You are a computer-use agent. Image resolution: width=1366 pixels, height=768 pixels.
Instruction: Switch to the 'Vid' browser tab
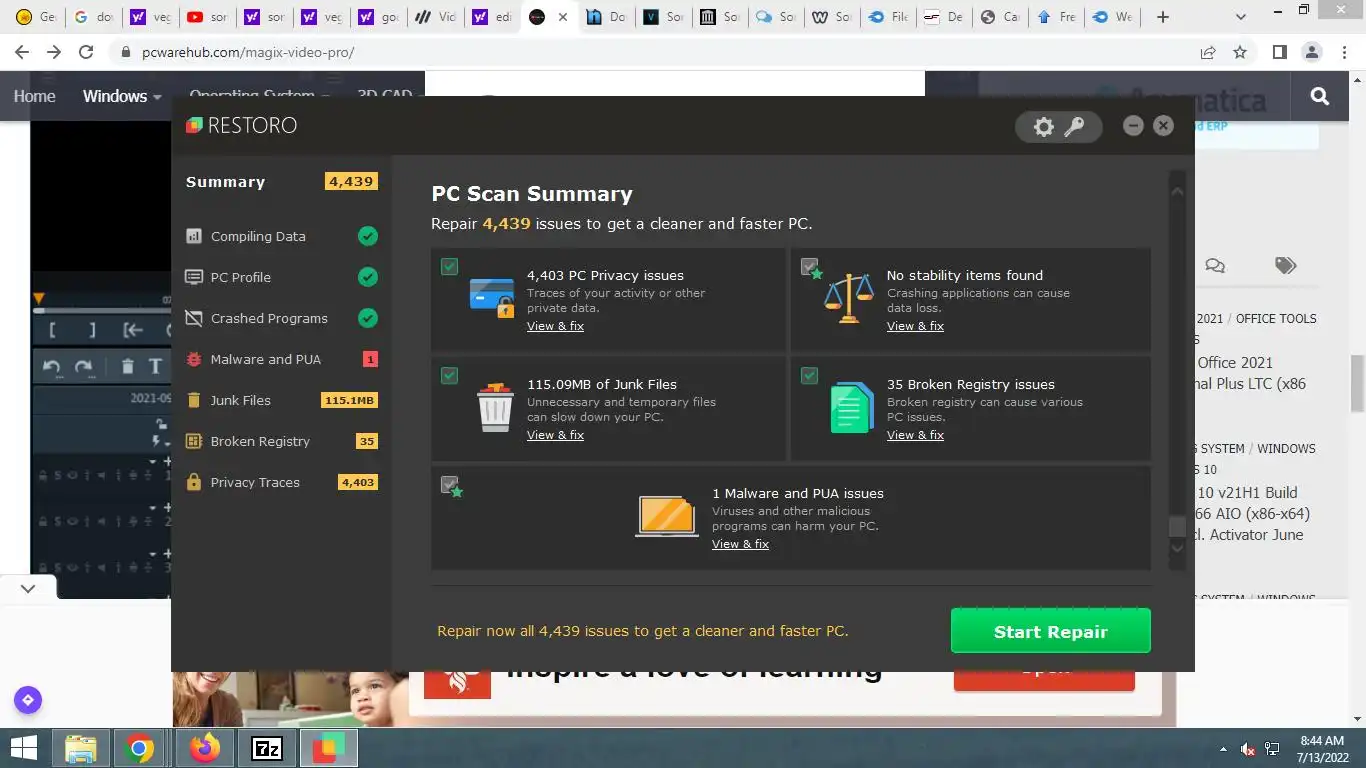pos(437,17)
